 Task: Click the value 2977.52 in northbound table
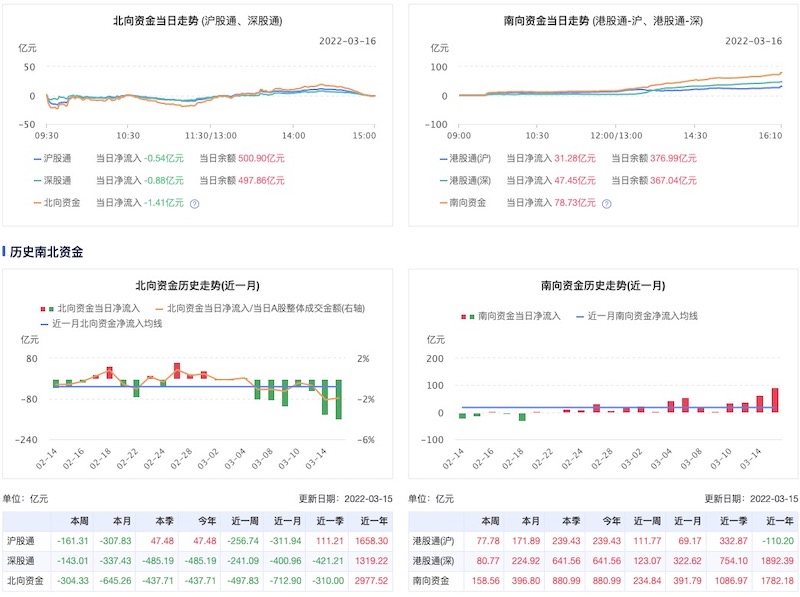click(371, 581)
